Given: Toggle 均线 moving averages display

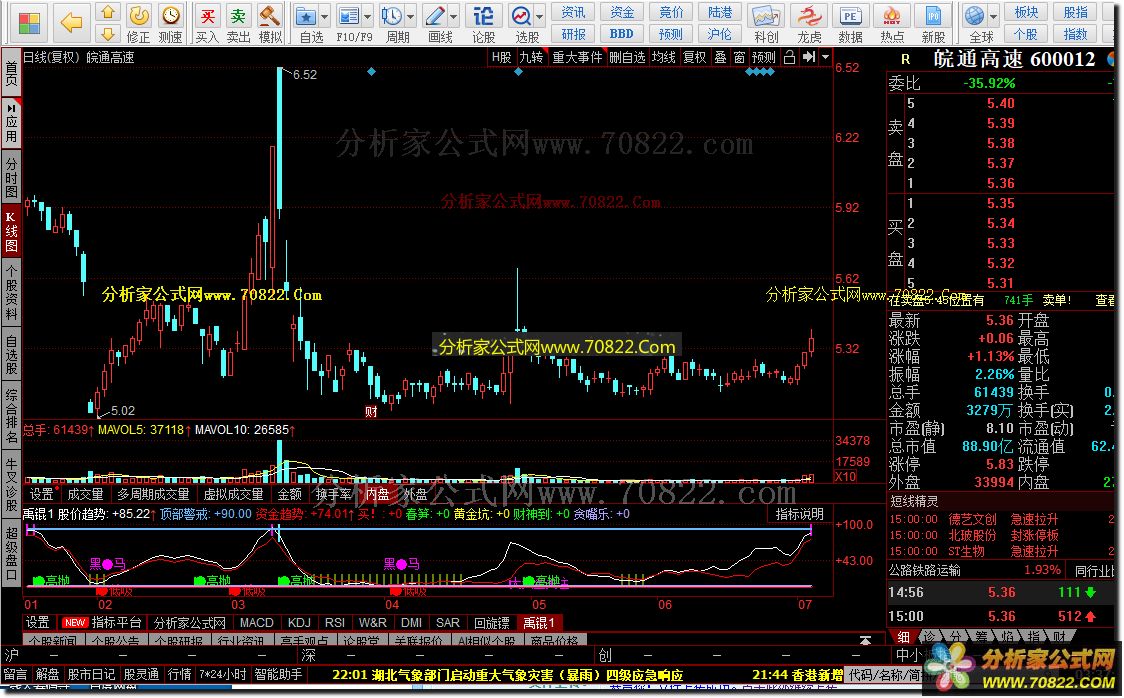Looking at the screenshot, I should 664,57.
